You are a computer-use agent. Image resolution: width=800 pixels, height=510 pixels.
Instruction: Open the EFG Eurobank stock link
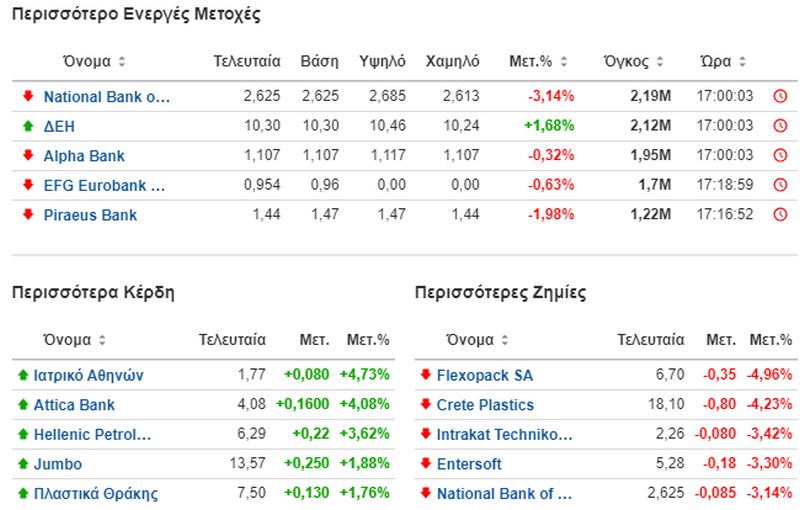click(x=105, y=185)
